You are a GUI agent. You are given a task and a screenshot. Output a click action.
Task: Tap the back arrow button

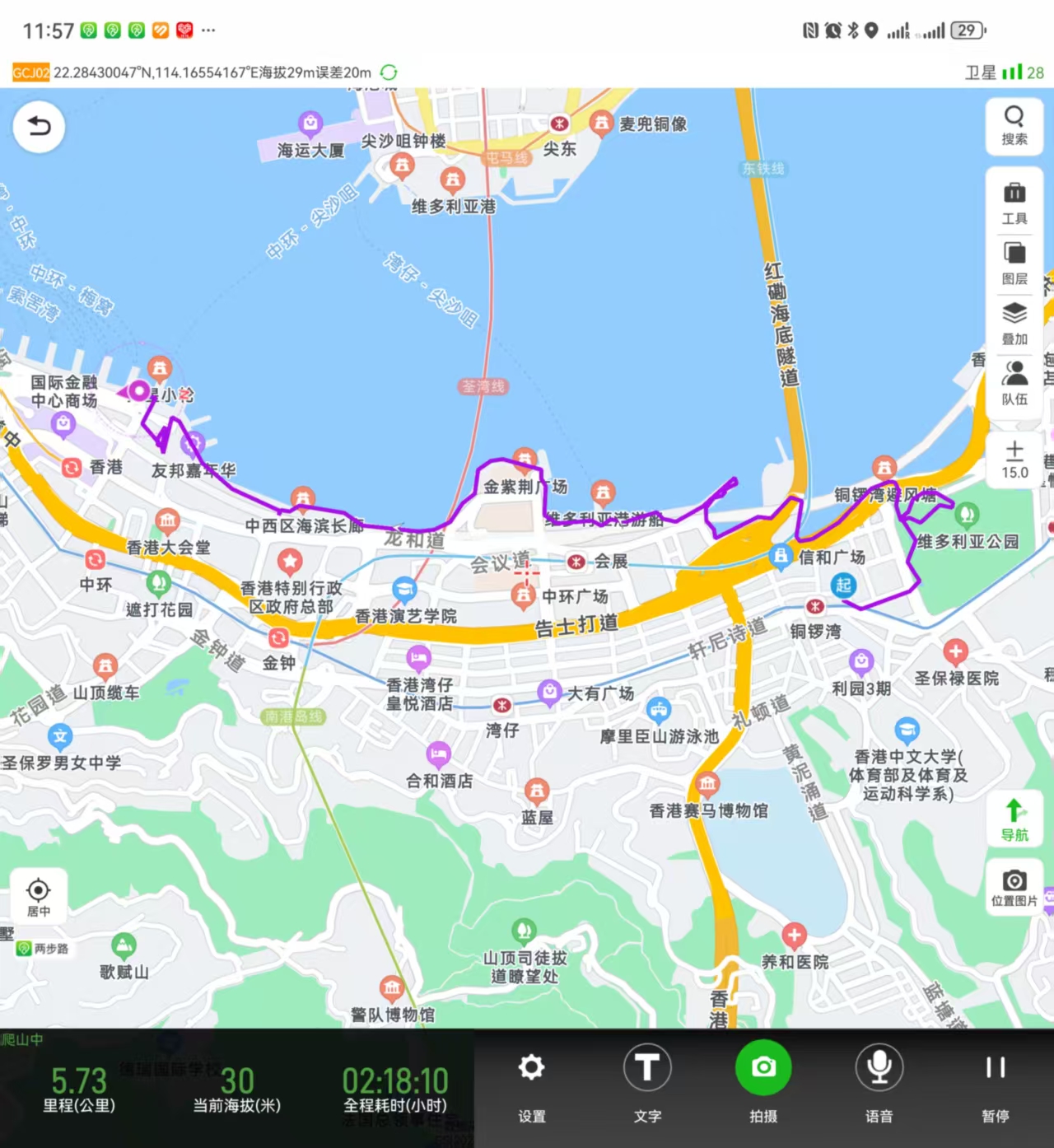click(39, 127)
